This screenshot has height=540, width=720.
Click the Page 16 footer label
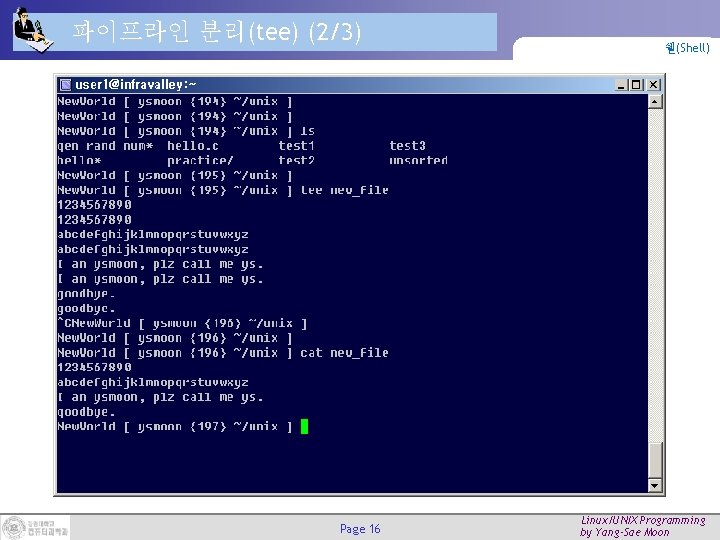tap(360, 529)
